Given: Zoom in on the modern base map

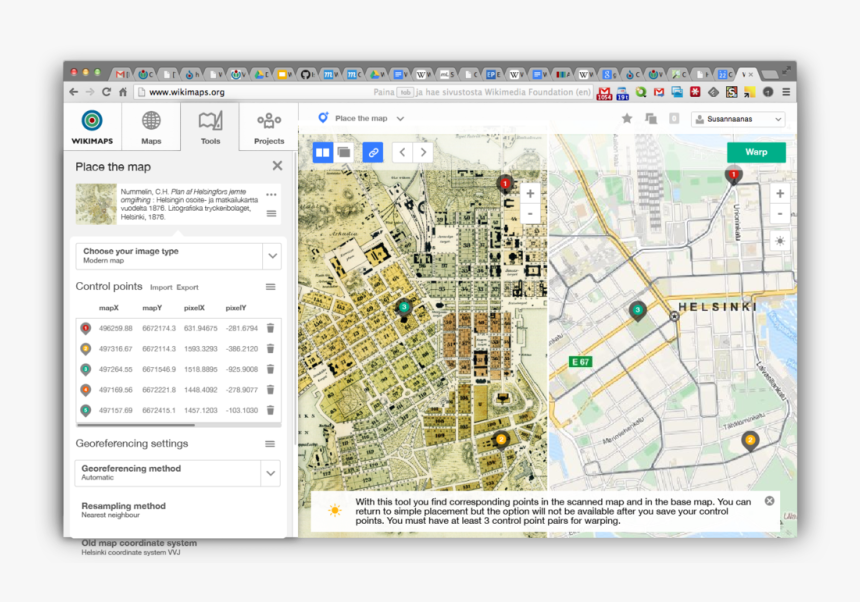Looking at the screenshot, I should point(779,194).
